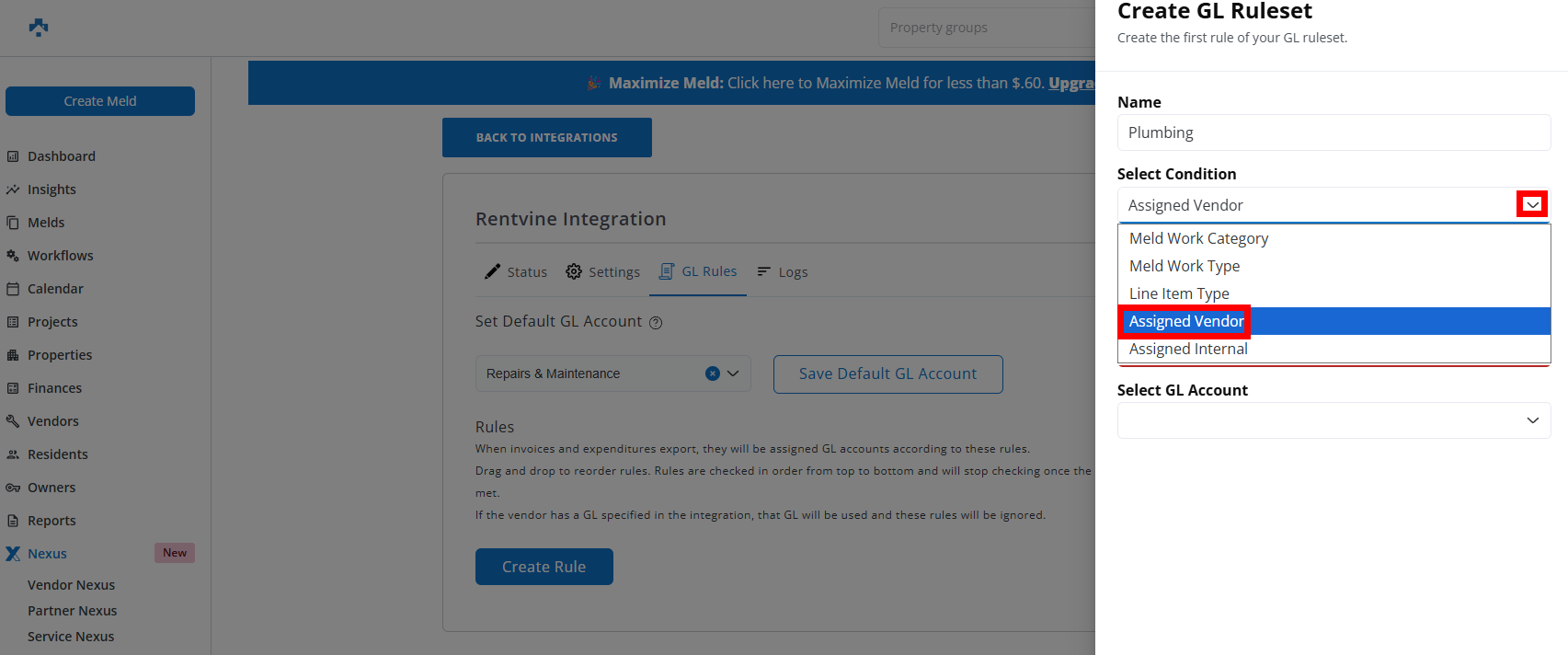This screenshot has width=1568, height=655.
Task: Pick Assigned Internal from the list
Action: coord(1188,349)
